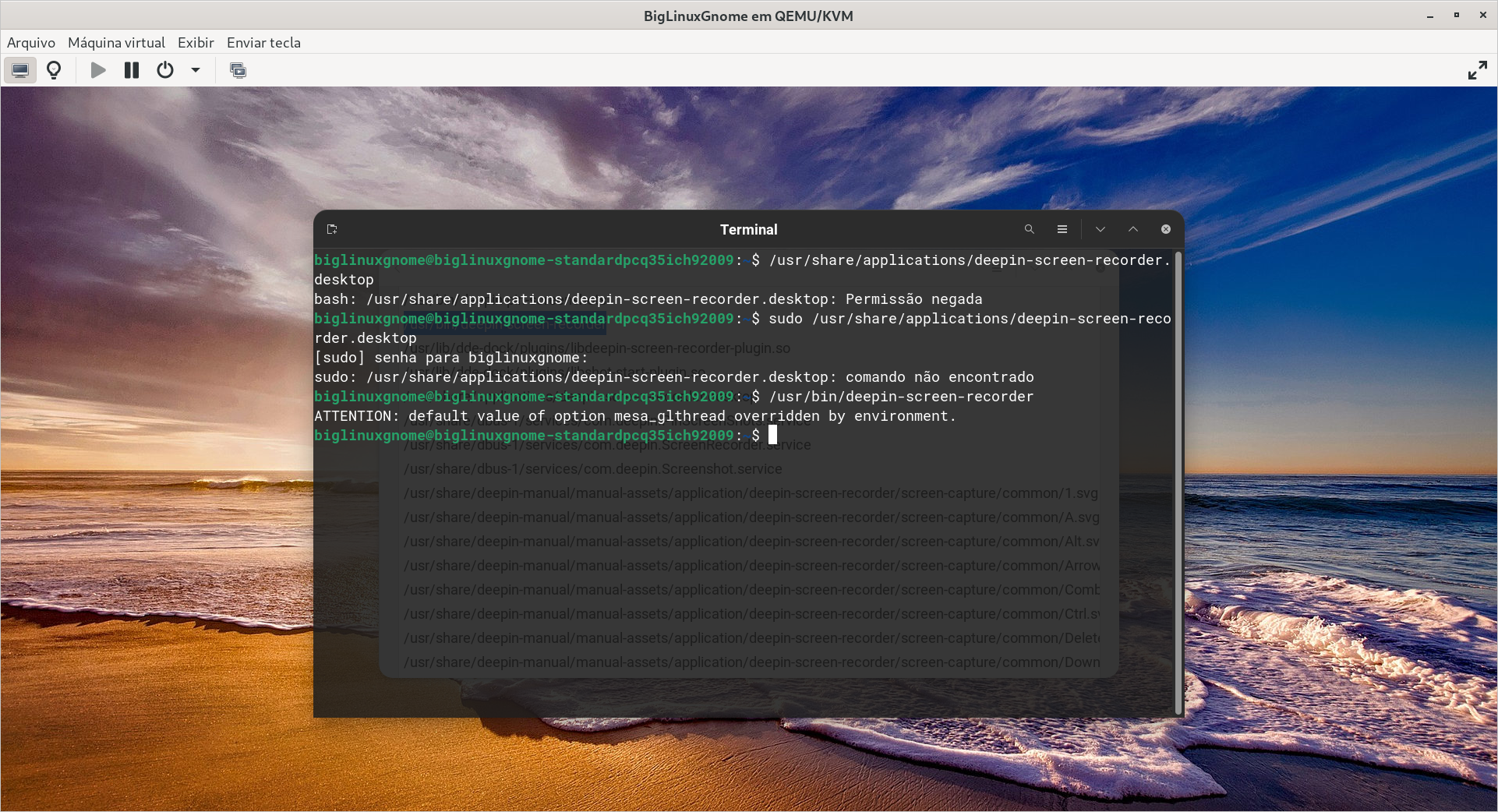Manage VM snapshots icon

point(238,70)
